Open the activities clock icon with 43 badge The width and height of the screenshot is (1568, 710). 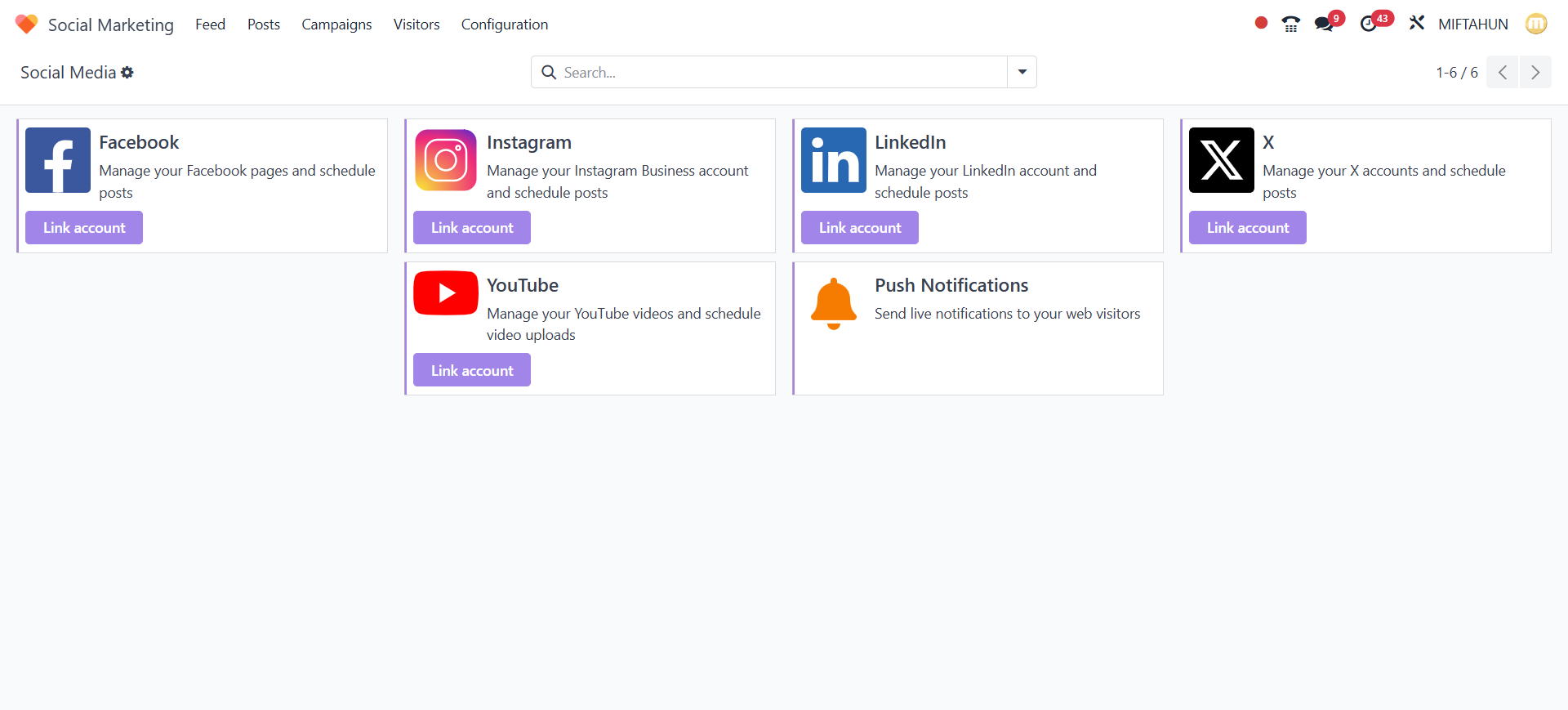tap(1369, 24)
